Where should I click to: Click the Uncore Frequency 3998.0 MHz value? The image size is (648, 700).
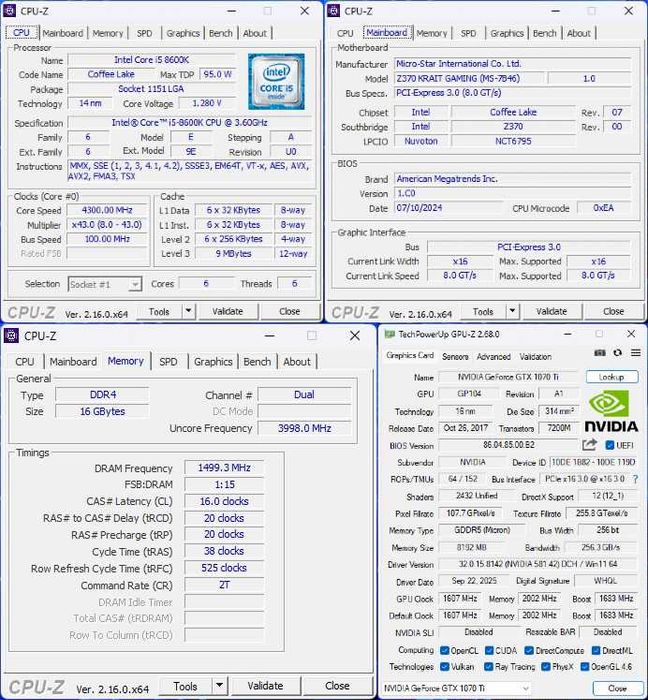click(304, 428)
